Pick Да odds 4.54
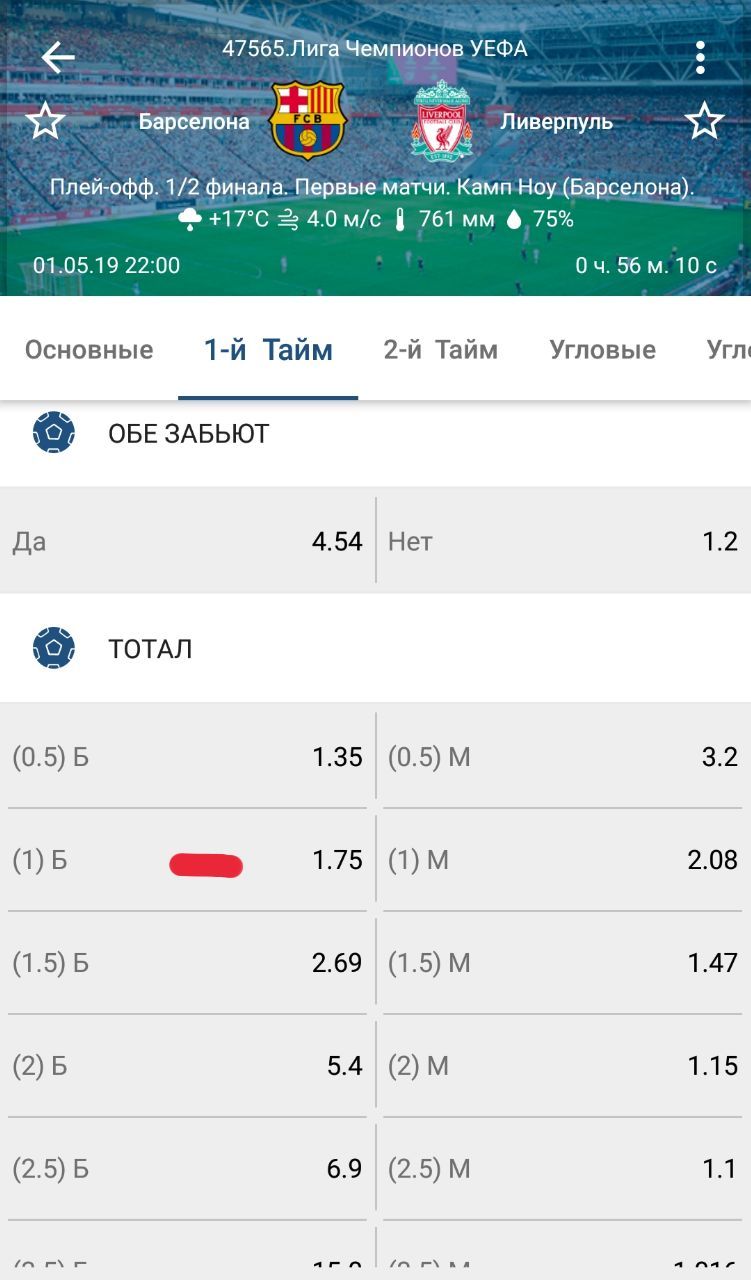Image resolution: width=751 pixels, height=1280 pixels. click(187, 541)
